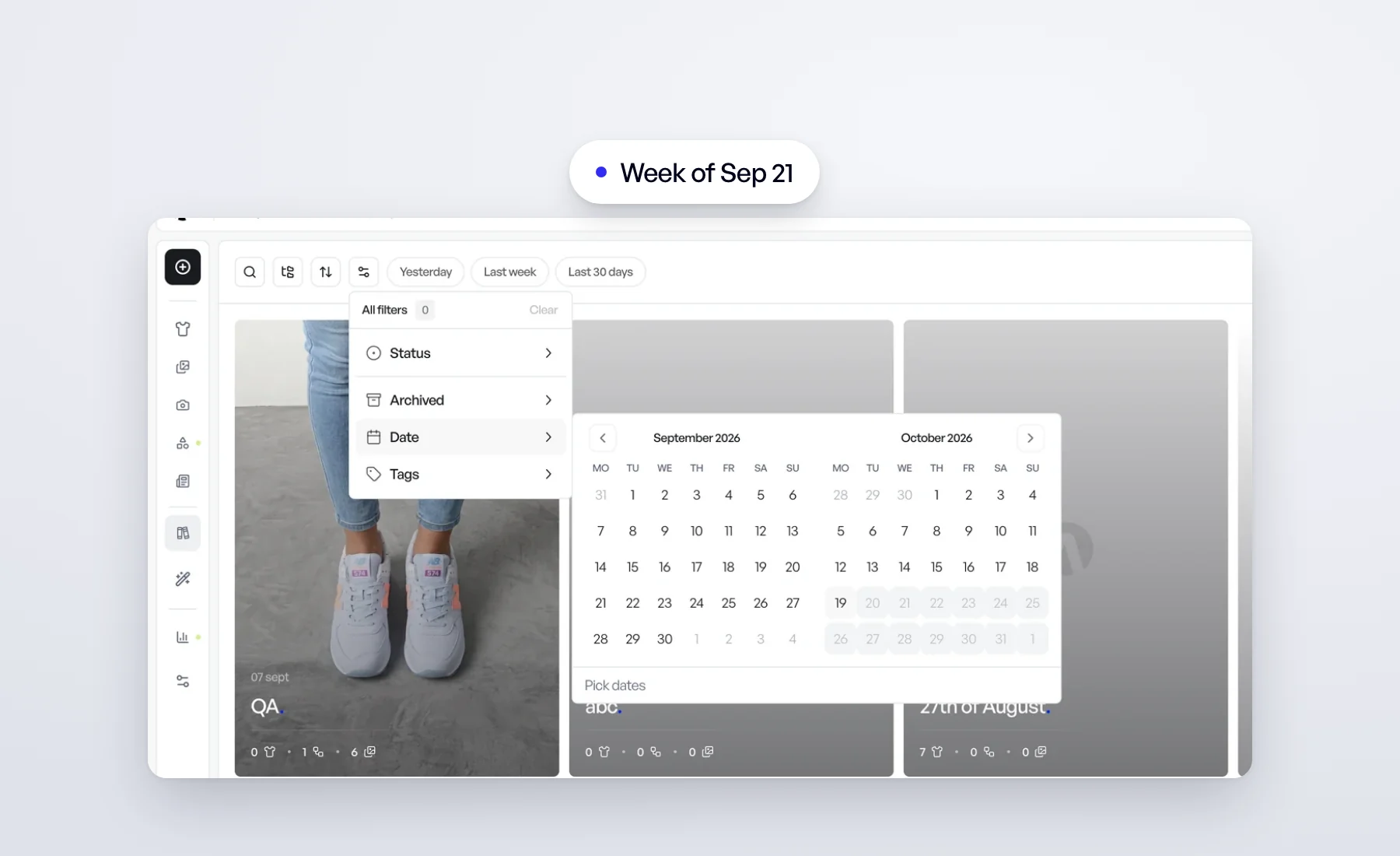
Task: Select the highlighted library books sidebar icon
Action: (x=183, y=533)
